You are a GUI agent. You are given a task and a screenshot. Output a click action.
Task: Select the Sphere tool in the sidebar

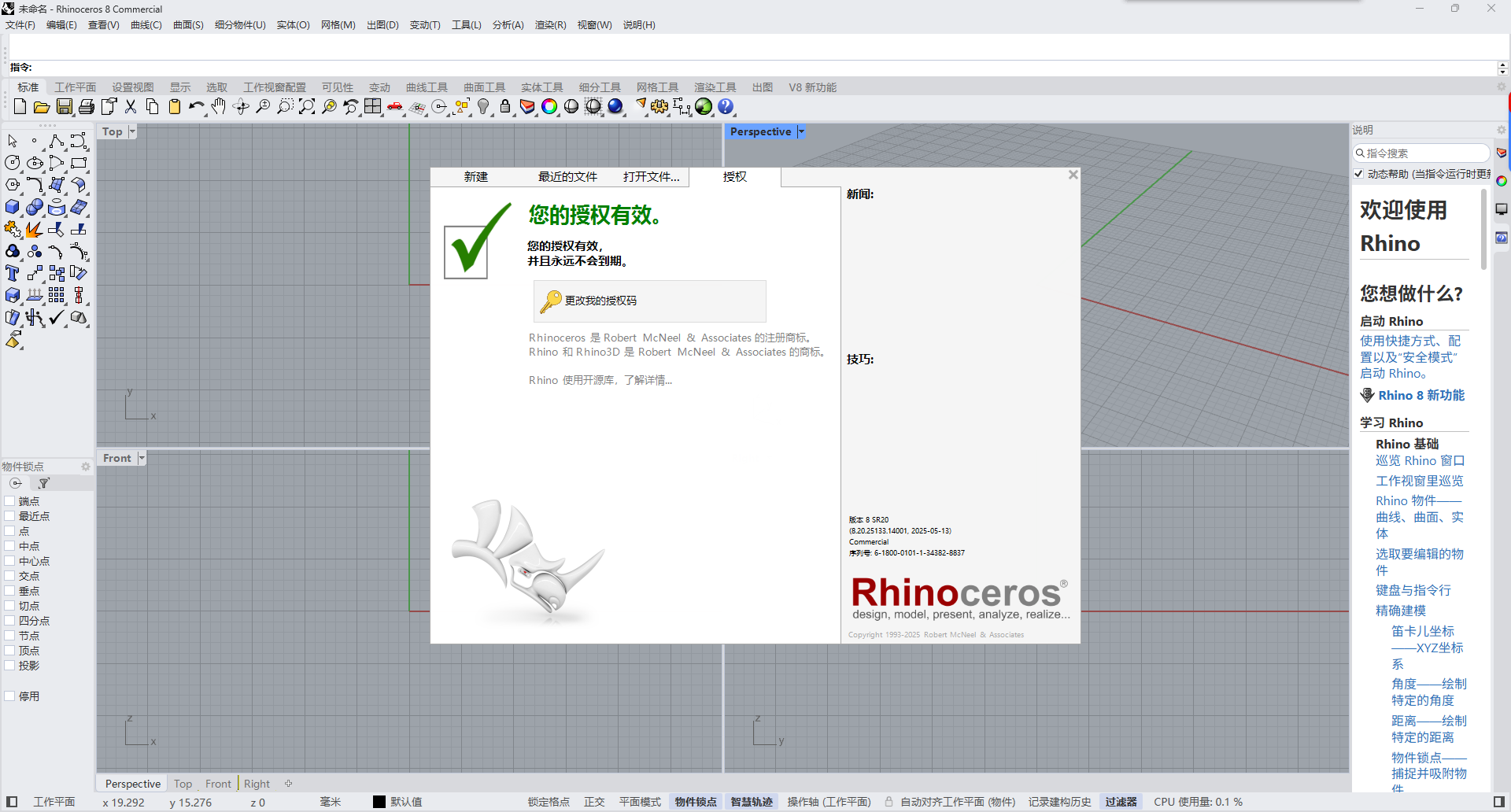35,207
